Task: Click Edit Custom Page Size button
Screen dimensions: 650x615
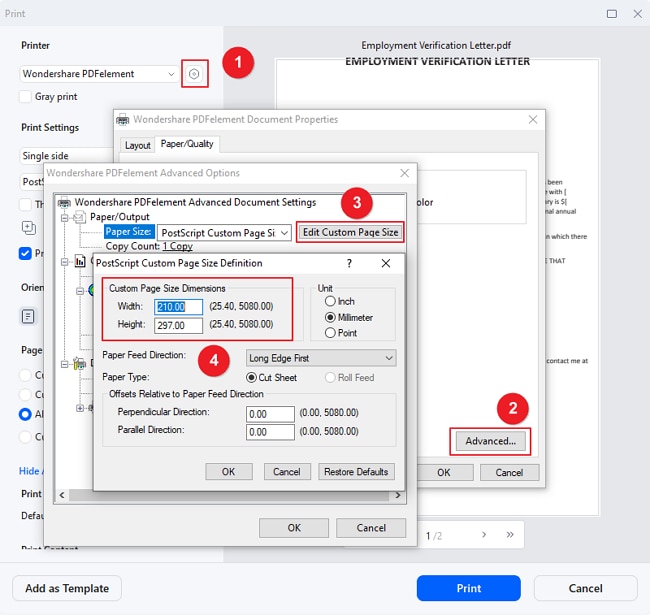Action: [x=350, y=232]
